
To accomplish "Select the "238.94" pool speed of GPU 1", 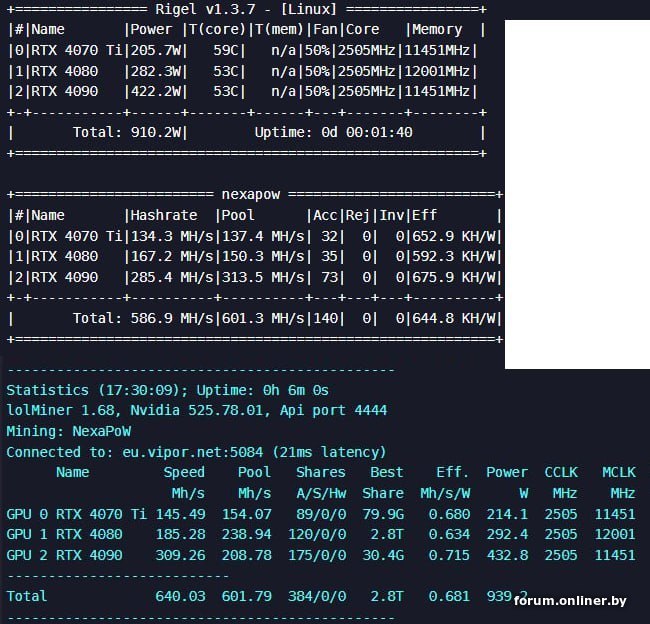I will 247,534.
